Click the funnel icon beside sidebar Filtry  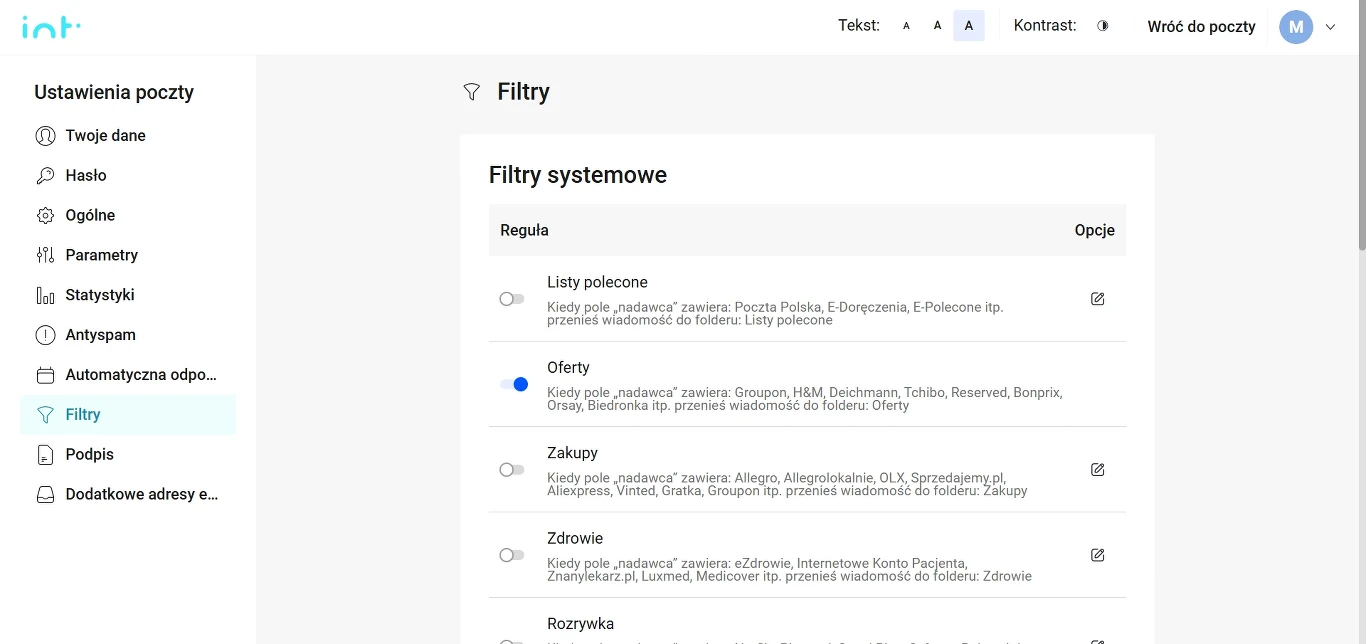tap(45, 414)
